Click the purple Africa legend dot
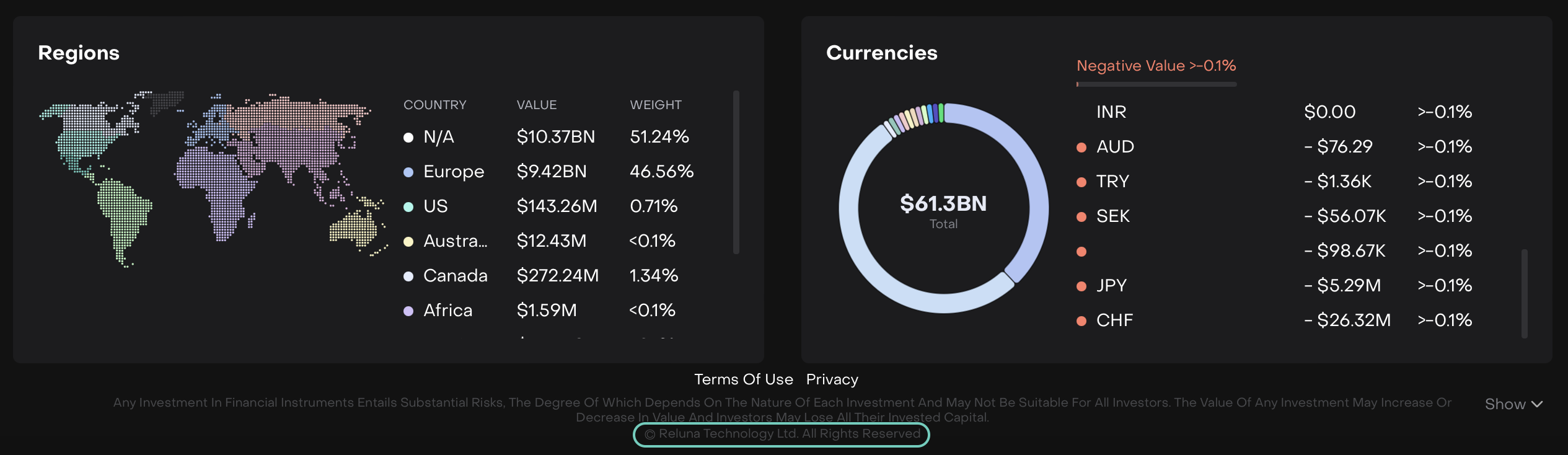The height and width of the screenshot is (455, 1568). pyautogui.click(x=408, y=311)
